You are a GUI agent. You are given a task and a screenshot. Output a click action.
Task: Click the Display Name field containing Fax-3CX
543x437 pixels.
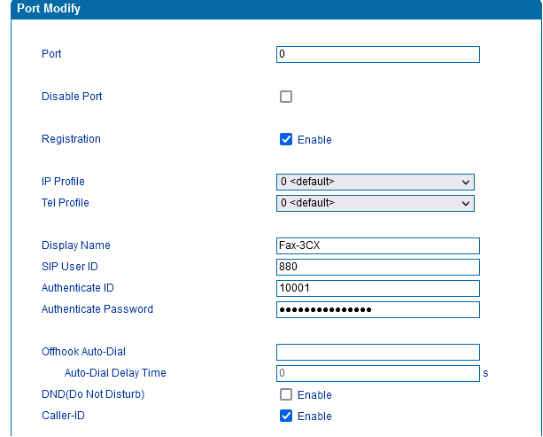tap(378, 246)
